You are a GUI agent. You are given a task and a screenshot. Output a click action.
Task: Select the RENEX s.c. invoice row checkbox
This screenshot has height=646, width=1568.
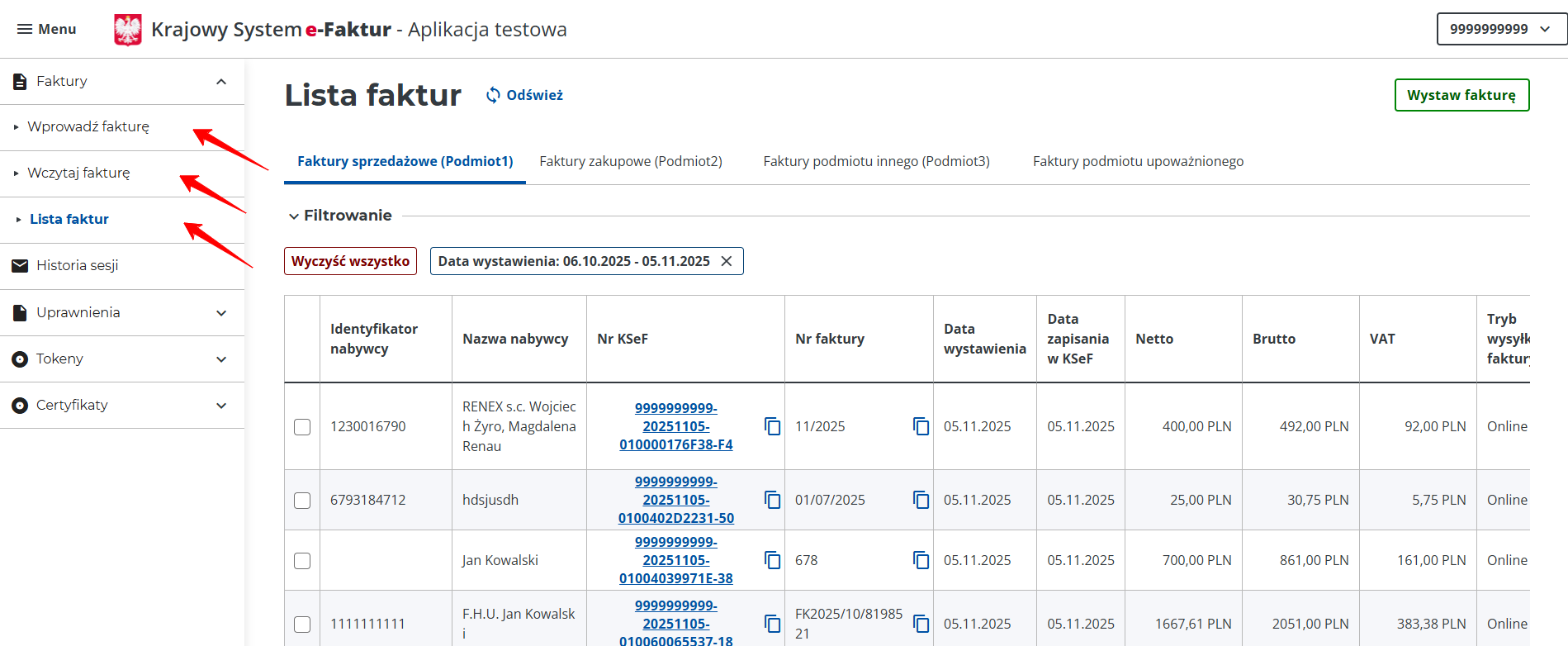coord(302,426)
